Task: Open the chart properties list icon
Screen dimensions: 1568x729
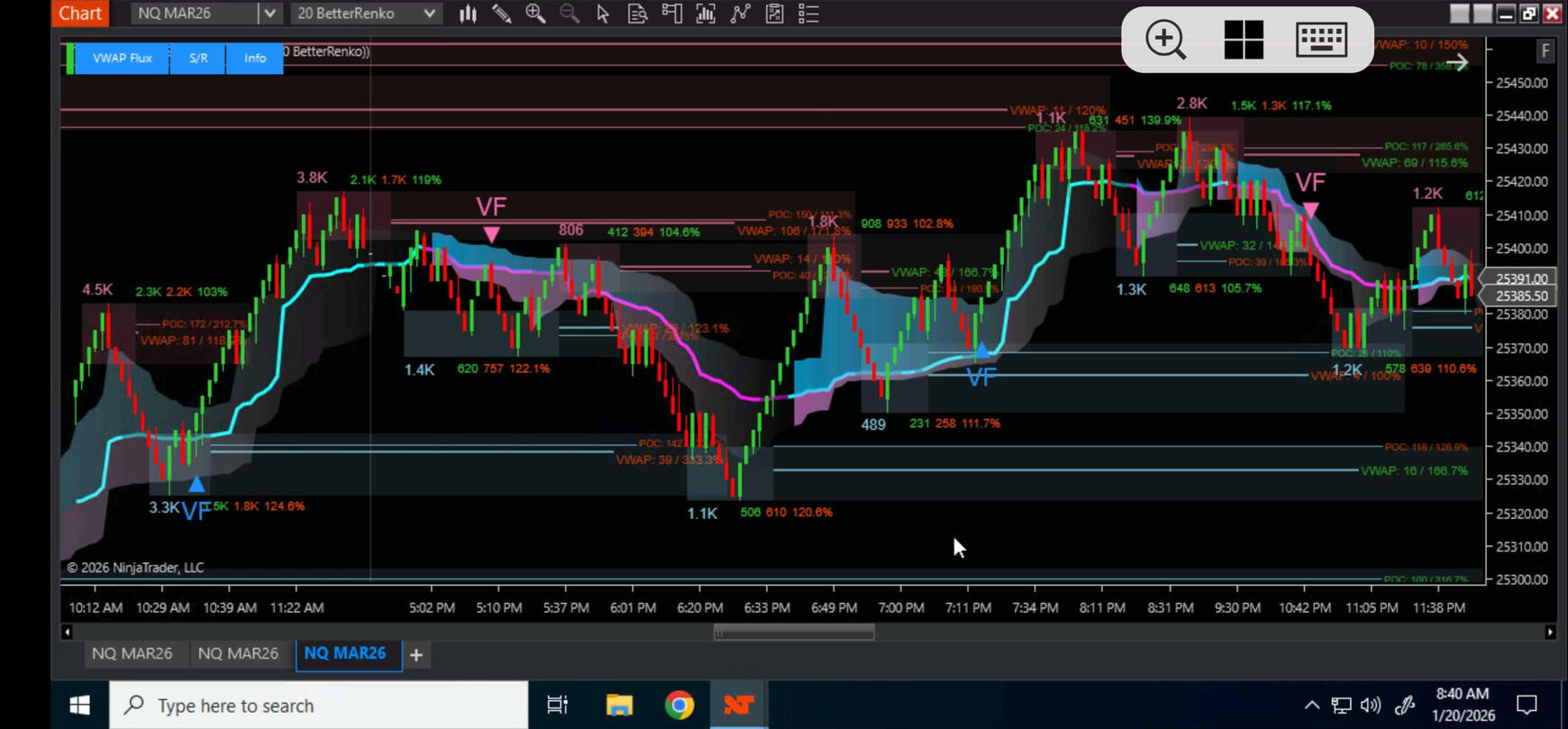Action: pos(808,14)
